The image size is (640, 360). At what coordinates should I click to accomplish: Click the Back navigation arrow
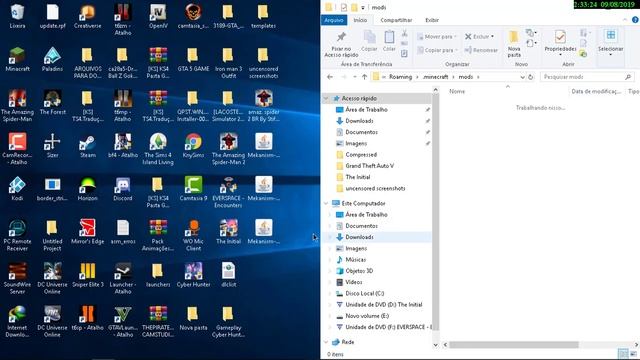click(x=330, y=77)
